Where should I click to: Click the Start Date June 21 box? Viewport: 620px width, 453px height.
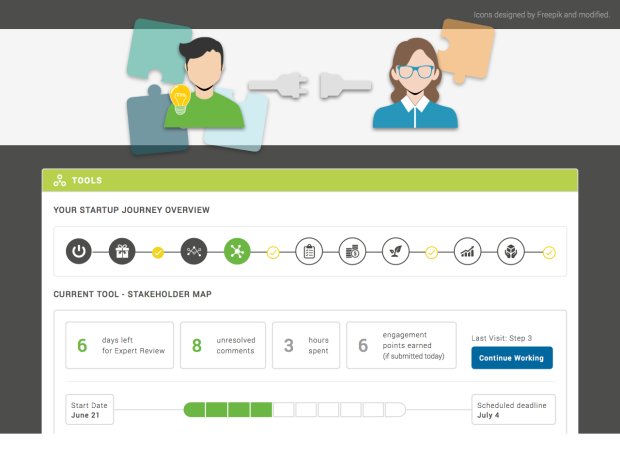[x=89, y=410]
